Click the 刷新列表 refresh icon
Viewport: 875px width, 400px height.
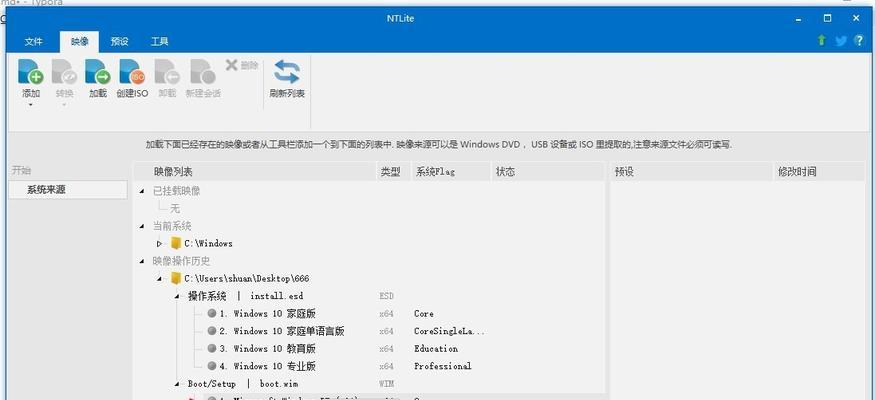pyautogui.click(x=287, y=72)
